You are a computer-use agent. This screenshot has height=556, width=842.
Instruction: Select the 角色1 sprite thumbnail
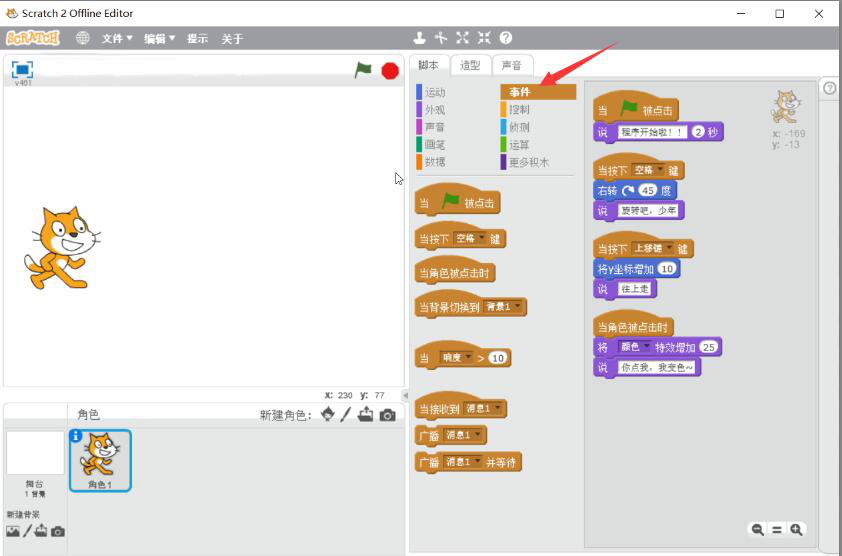tap(100, 460)
